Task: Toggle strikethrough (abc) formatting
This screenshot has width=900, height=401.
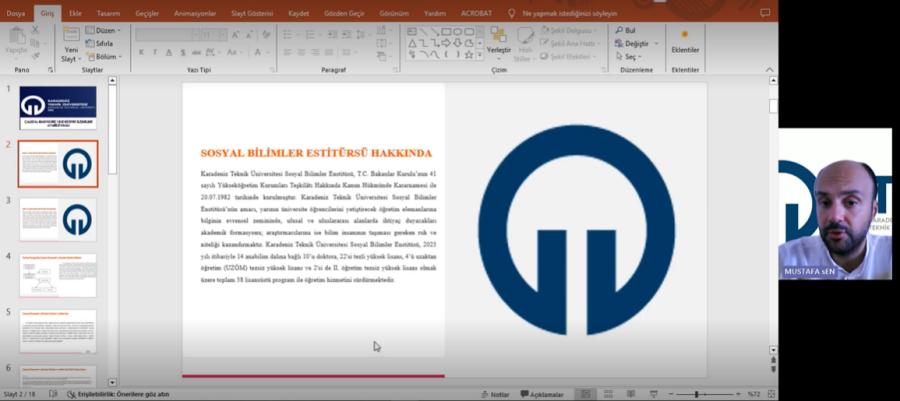Action: click(196, 52)
